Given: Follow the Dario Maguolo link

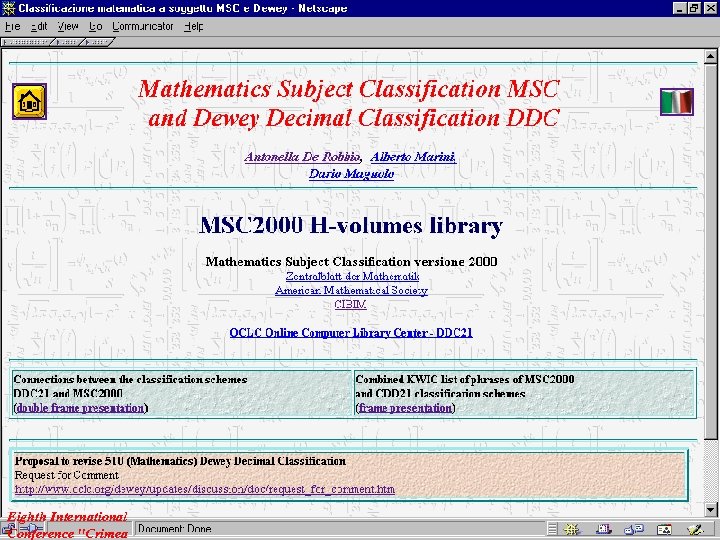Looking at the screenshot, I should [x=351, y=174].
